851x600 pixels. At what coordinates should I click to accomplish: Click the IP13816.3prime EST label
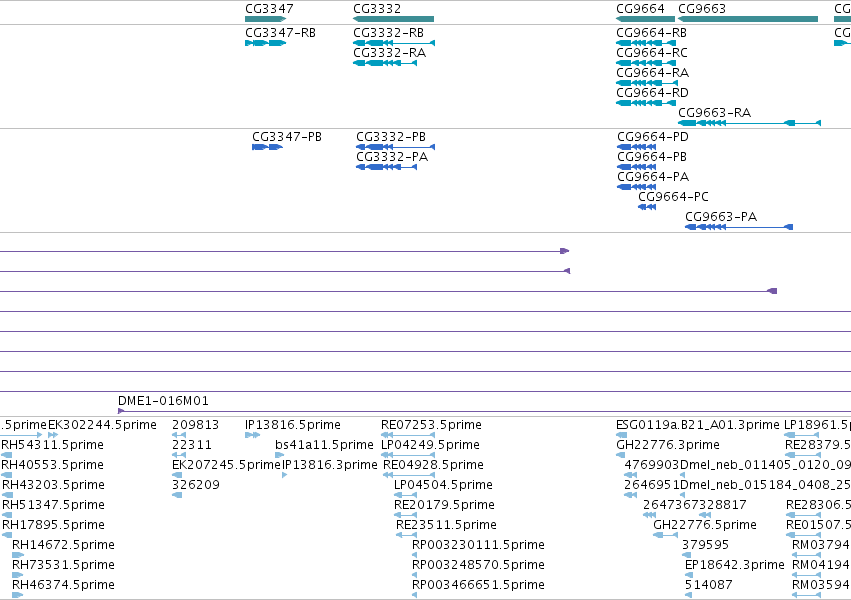point(329,465)
